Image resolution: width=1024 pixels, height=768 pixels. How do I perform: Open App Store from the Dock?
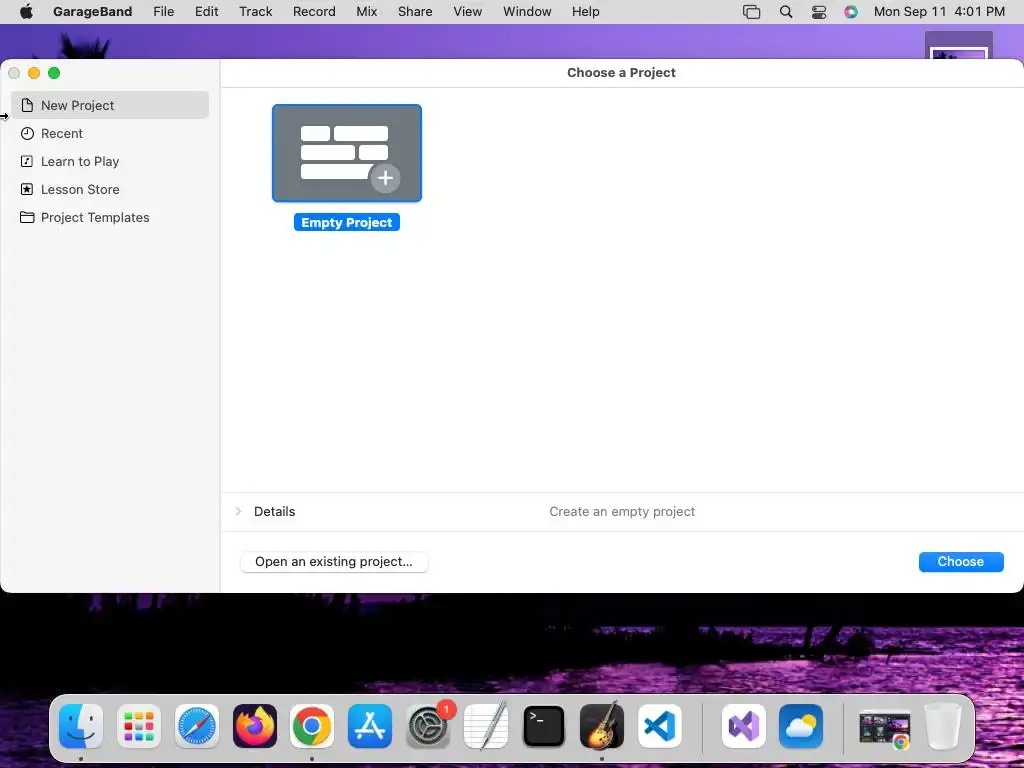point(370,726)
